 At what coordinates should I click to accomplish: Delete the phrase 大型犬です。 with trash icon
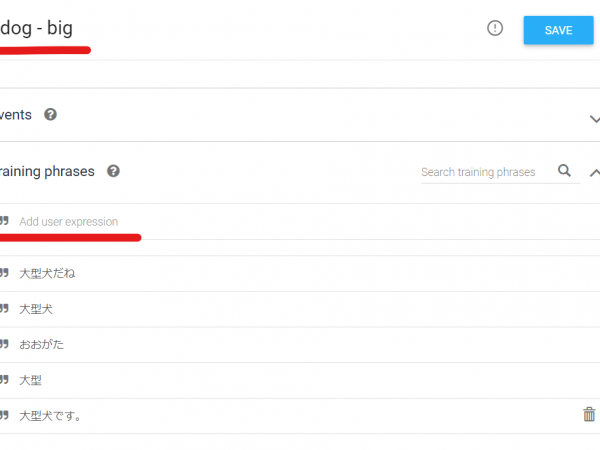(x=589, y=414)
